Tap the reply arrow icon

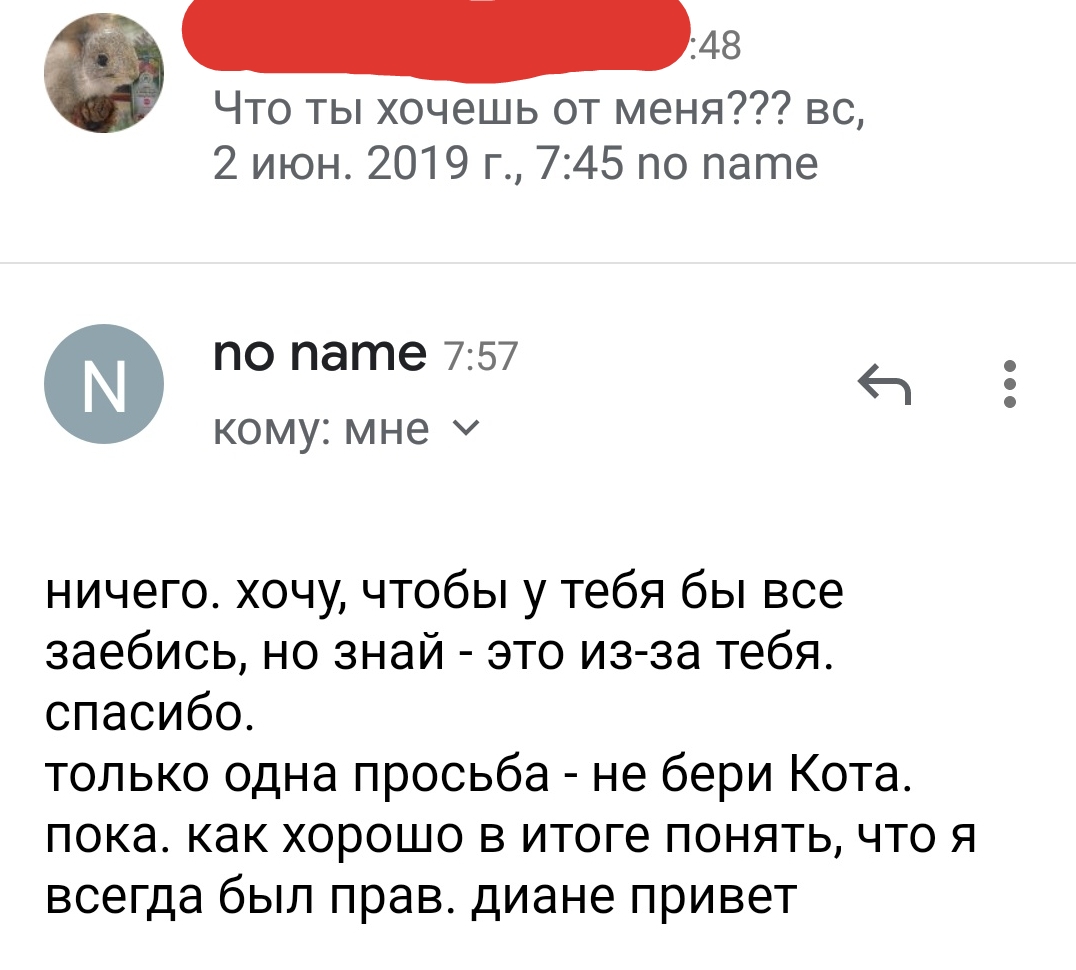(885, 384)
